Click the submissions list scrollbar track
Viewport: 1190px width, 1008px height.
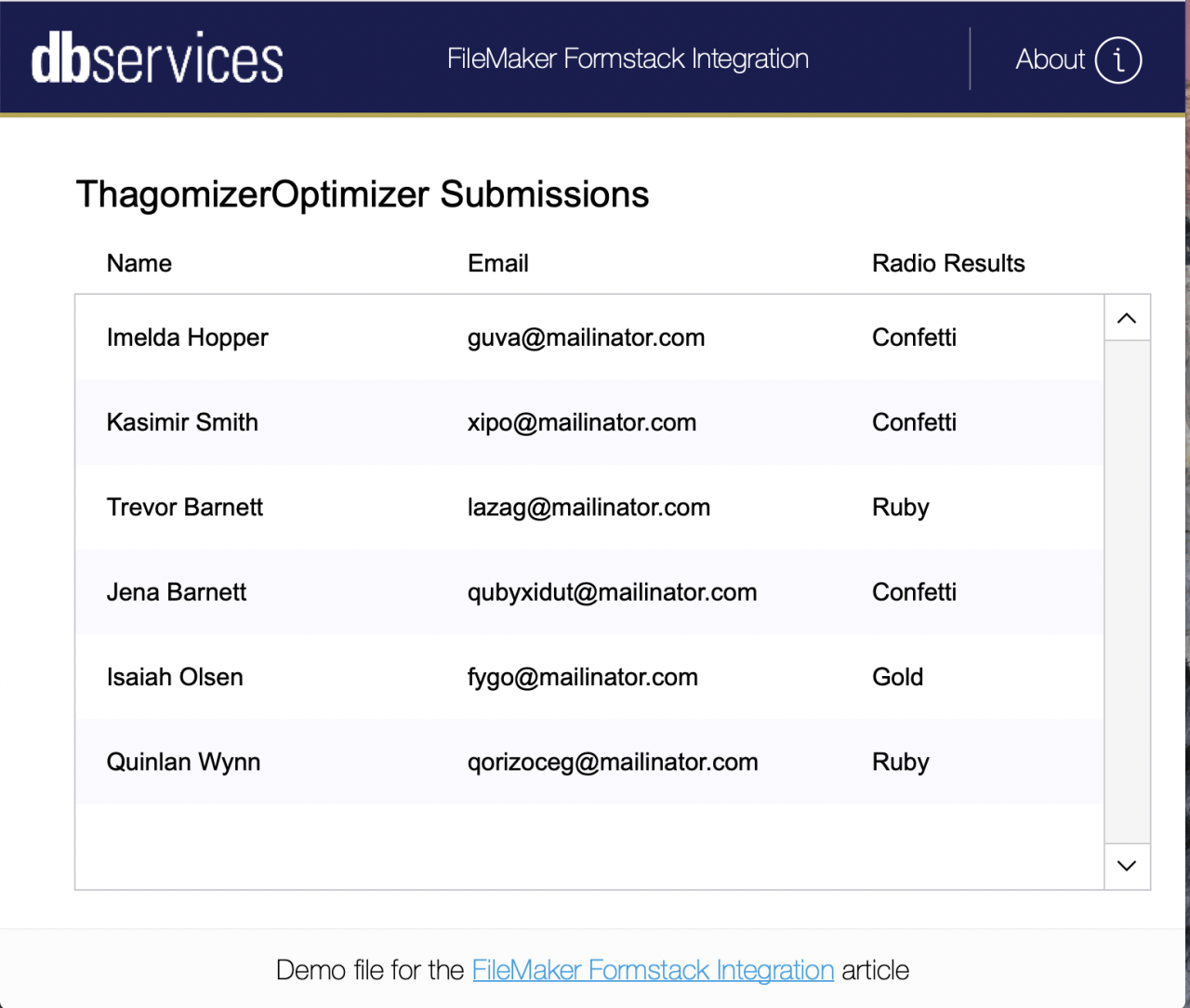tap(1127, 591)
